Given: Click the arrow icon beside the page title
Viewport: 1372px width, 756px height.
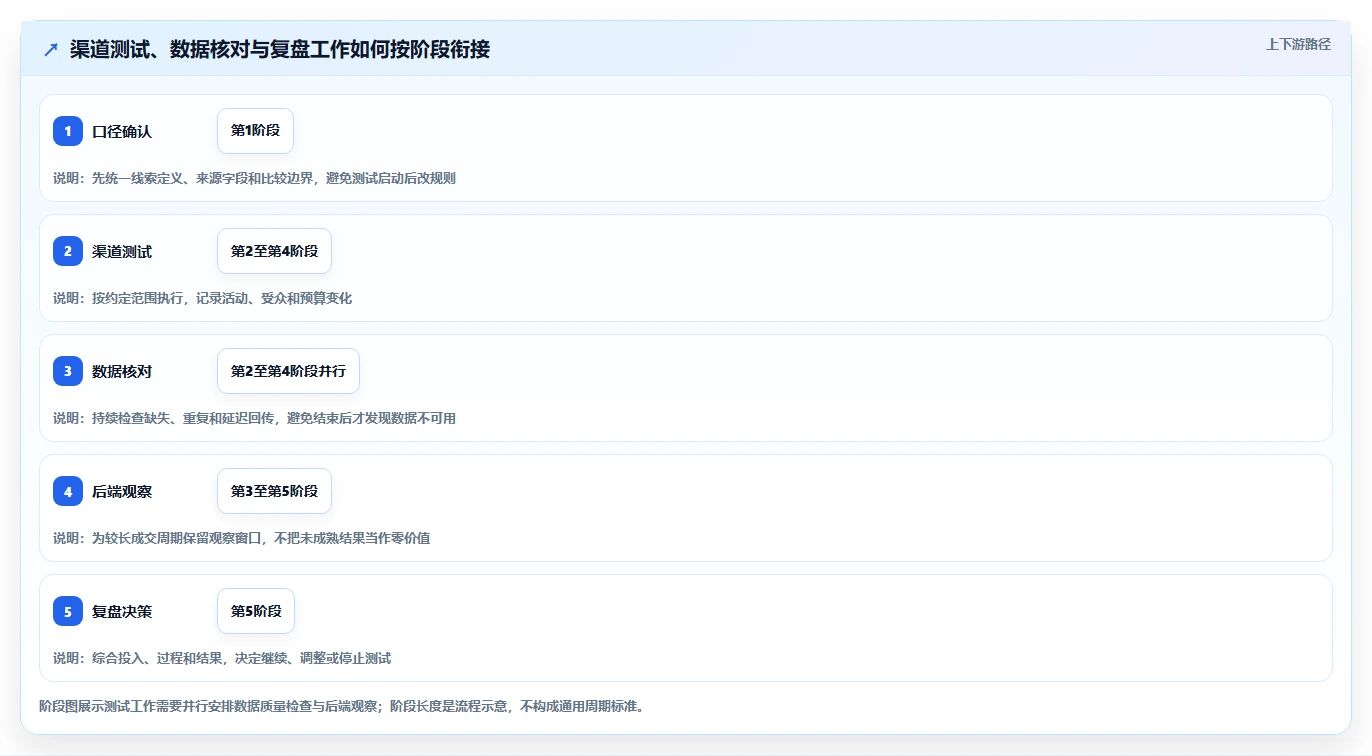Looking at the screenshot, I should coord(51,49).
